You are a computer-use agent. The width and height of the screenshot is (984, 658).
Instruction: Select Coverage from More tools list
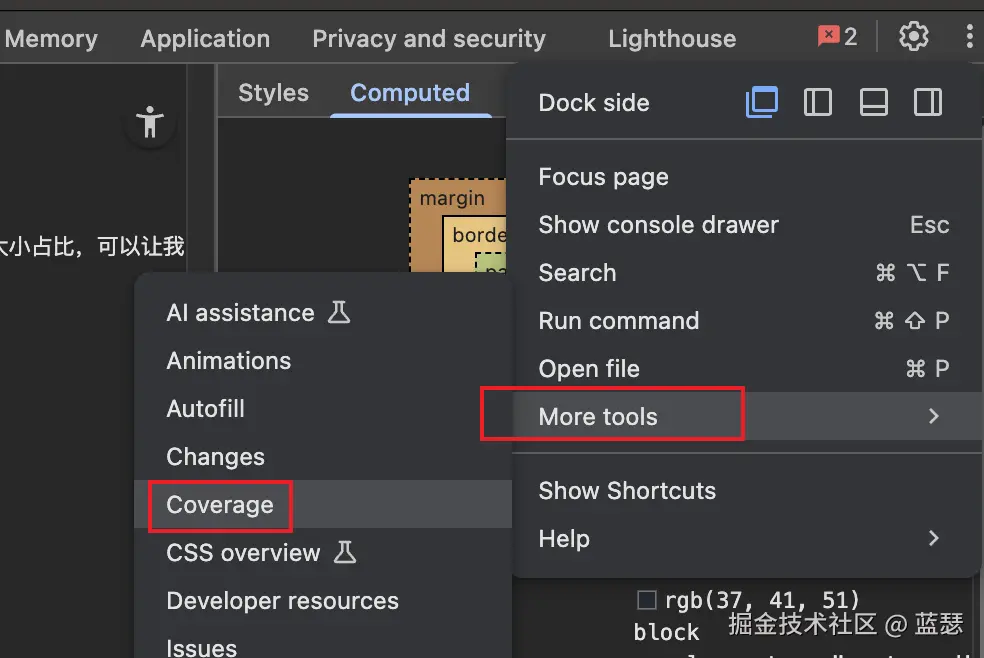[x=220, y=505]
